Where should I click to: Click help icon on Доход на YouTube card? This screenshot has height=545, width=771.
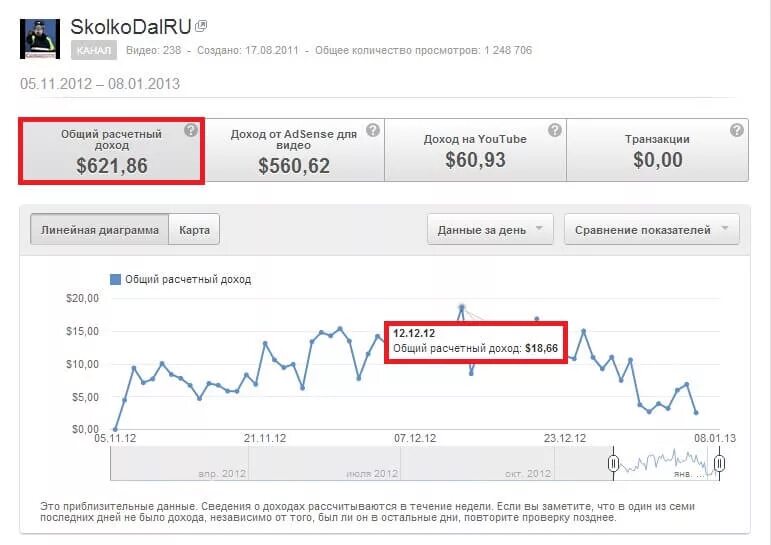[x=555, y=130]
